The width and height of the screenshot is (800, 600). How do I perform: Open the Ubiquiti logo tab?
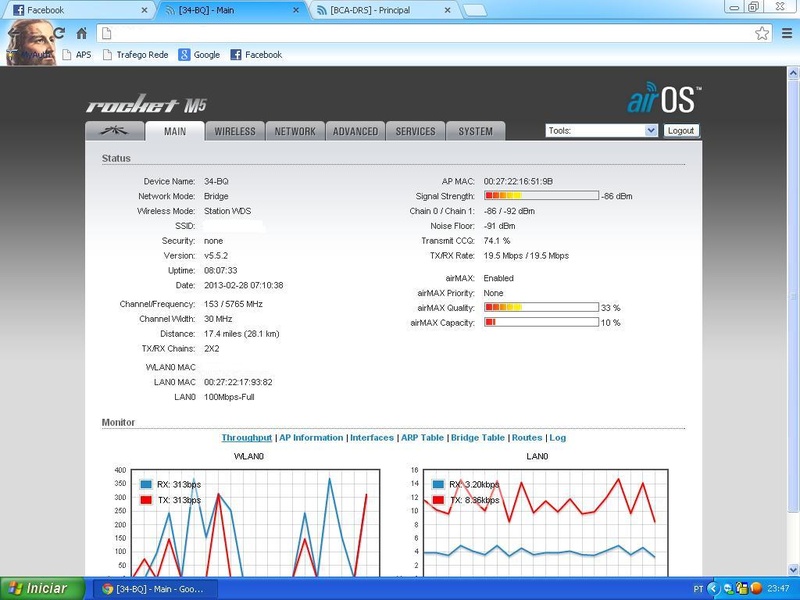pyautogui.click(x=114, y=131)
